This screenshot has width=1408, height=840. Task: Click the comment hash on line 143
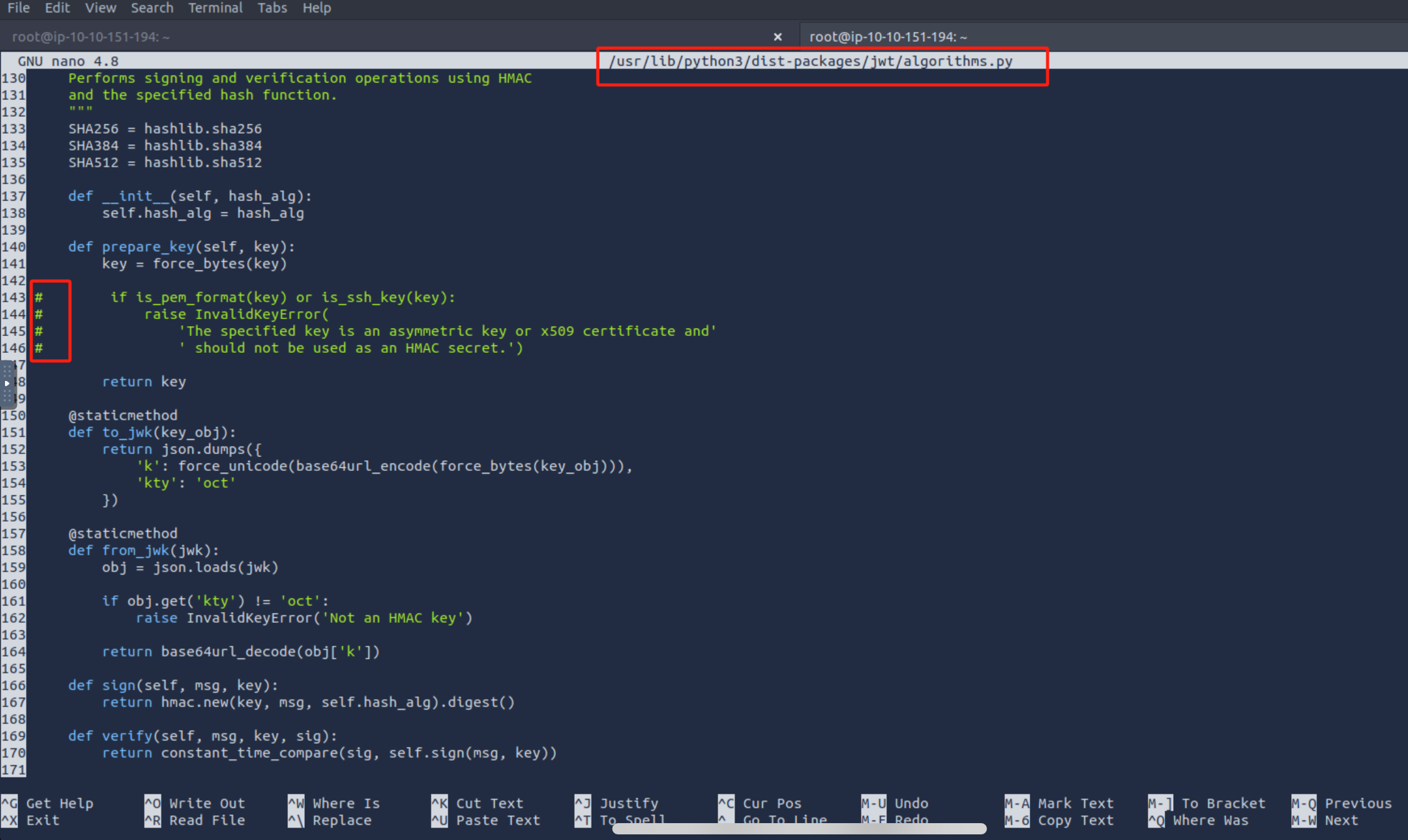(39, 297)
